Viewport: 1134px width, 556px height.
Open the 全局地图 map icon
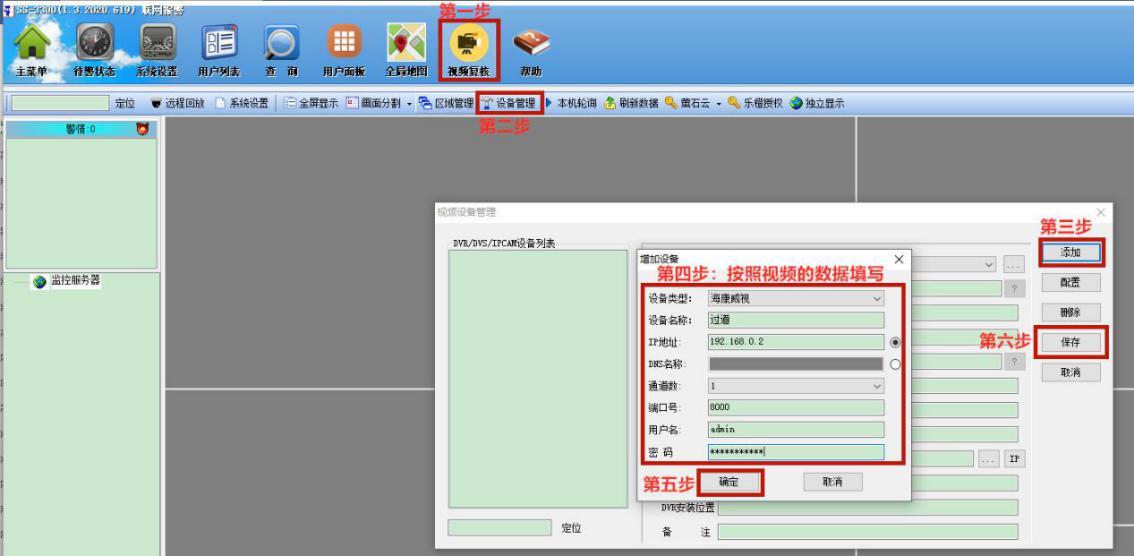click(x=406, y=45)
